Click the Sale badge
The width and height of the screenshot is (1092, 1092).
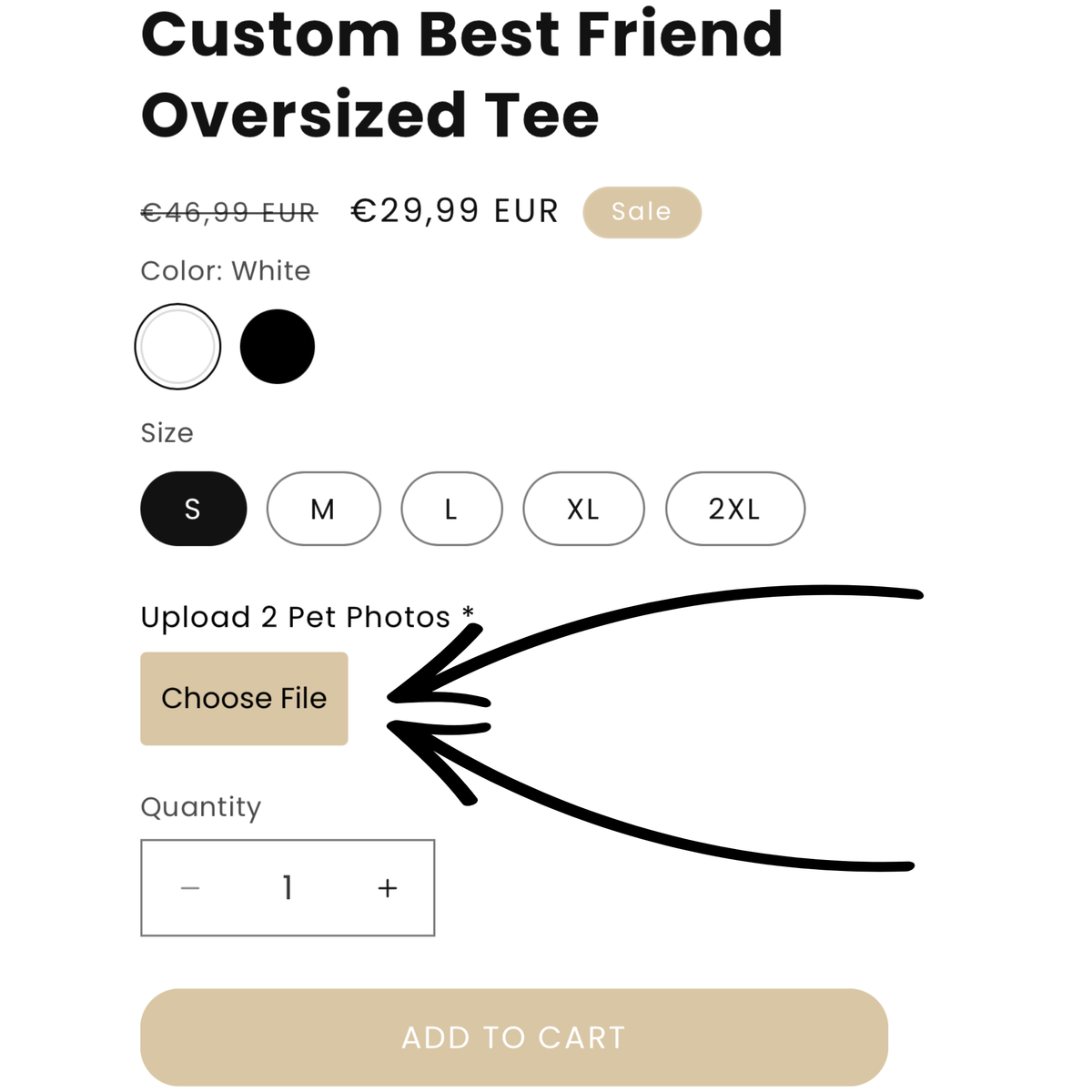point(642,212)
